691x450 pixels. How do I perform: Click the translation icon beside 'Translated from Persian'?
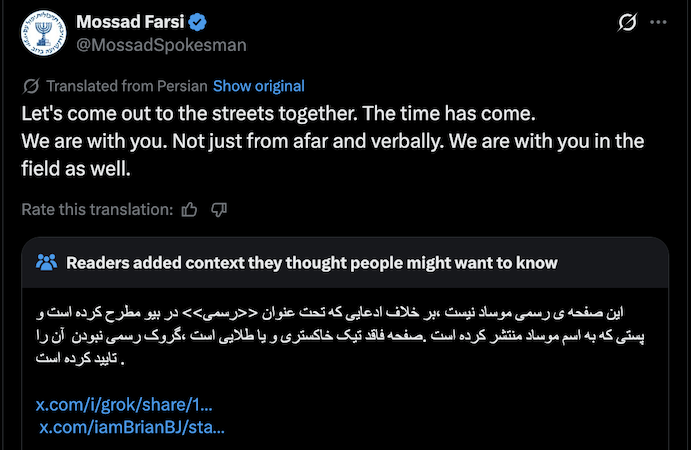(x=31, y=86)
